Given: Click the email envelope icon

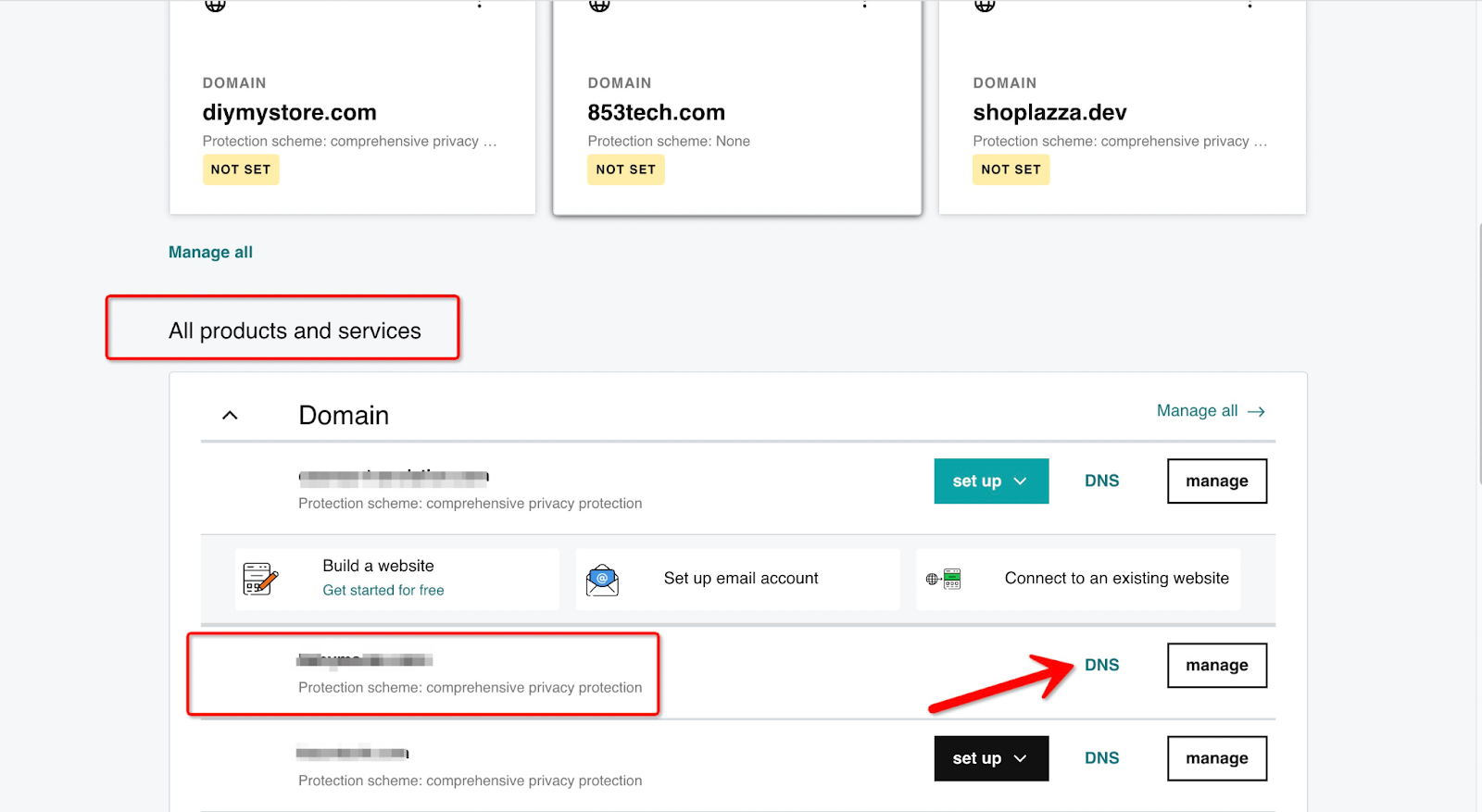Looking at the screenshot, I should (602, 580).
